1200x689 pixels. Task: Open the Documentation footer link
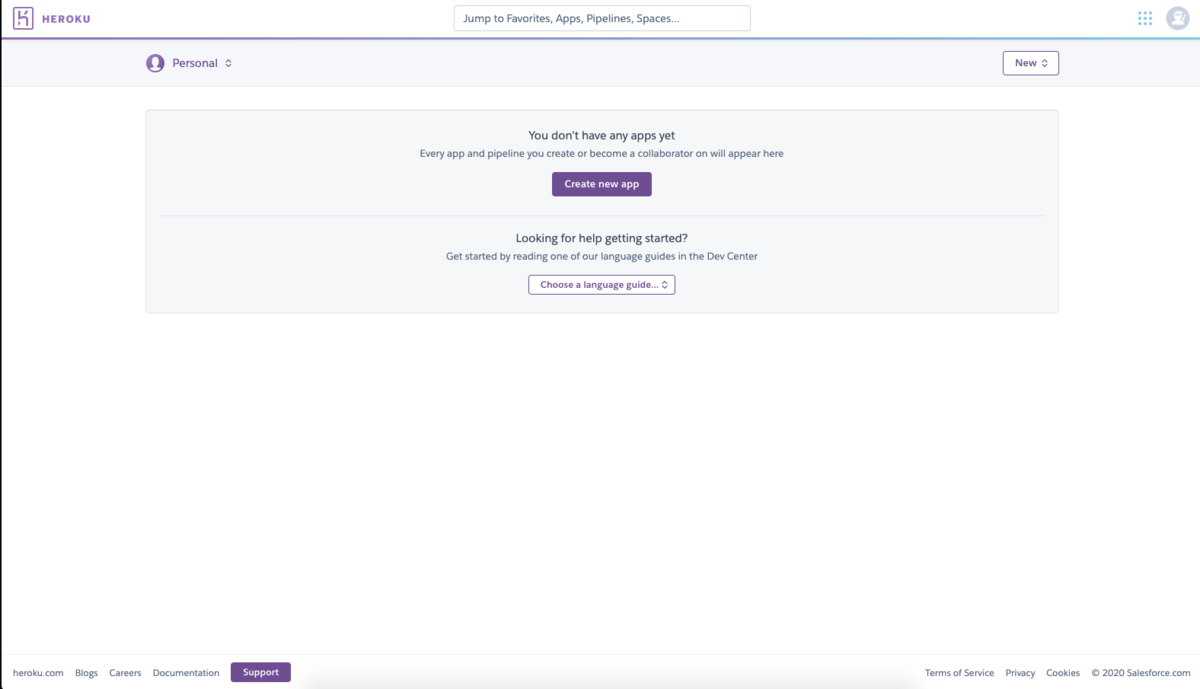186,673
